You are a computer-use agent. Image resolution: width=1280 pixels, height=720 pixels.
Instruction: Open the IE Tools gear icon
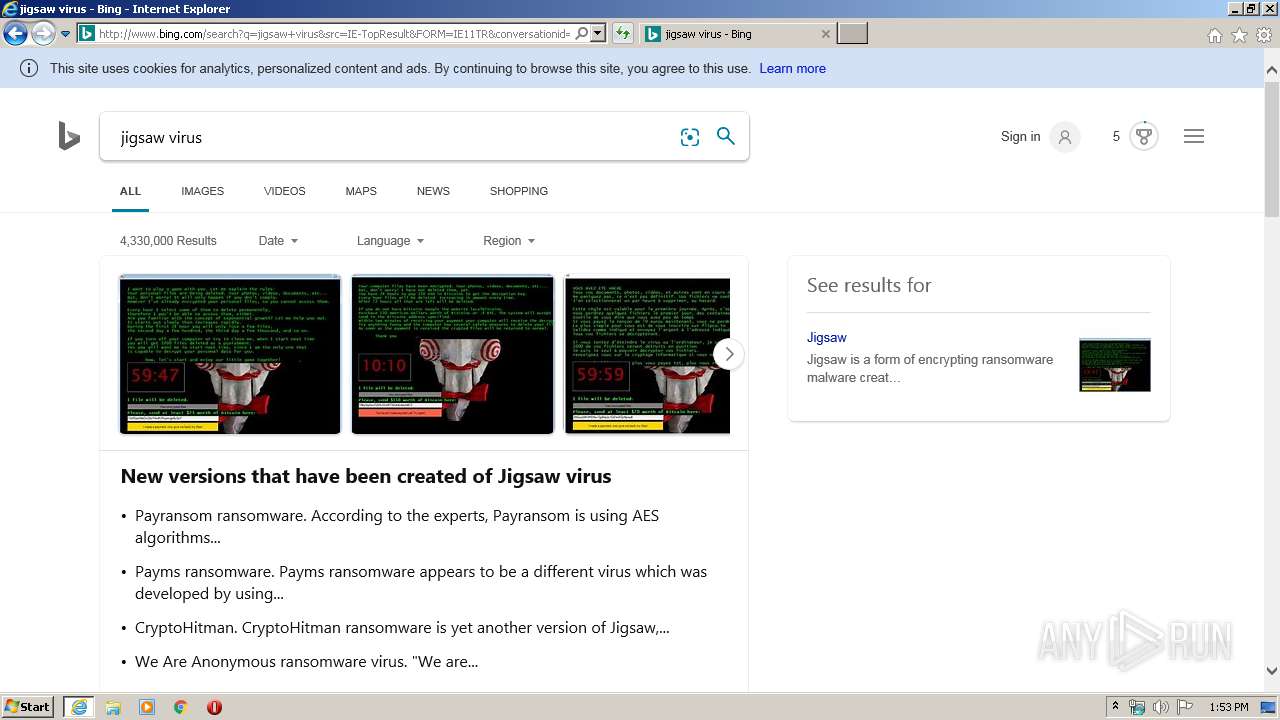[1264, 35]
